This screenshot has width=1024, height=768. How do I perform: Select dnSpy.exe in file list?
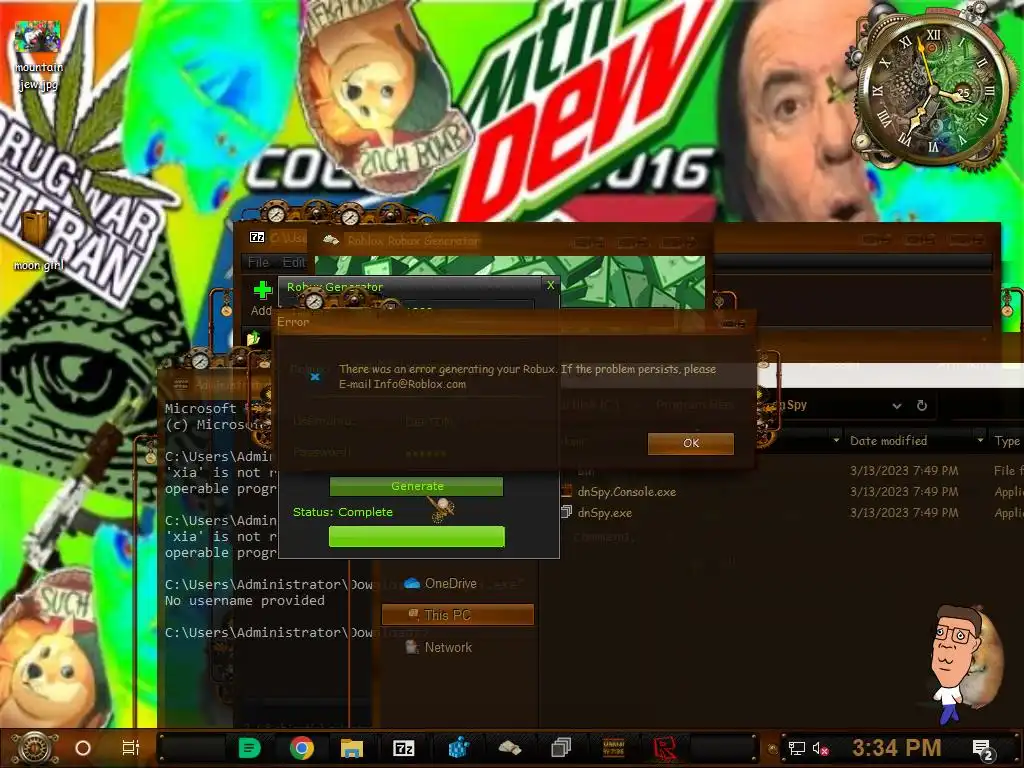click(x=605, y=513)
